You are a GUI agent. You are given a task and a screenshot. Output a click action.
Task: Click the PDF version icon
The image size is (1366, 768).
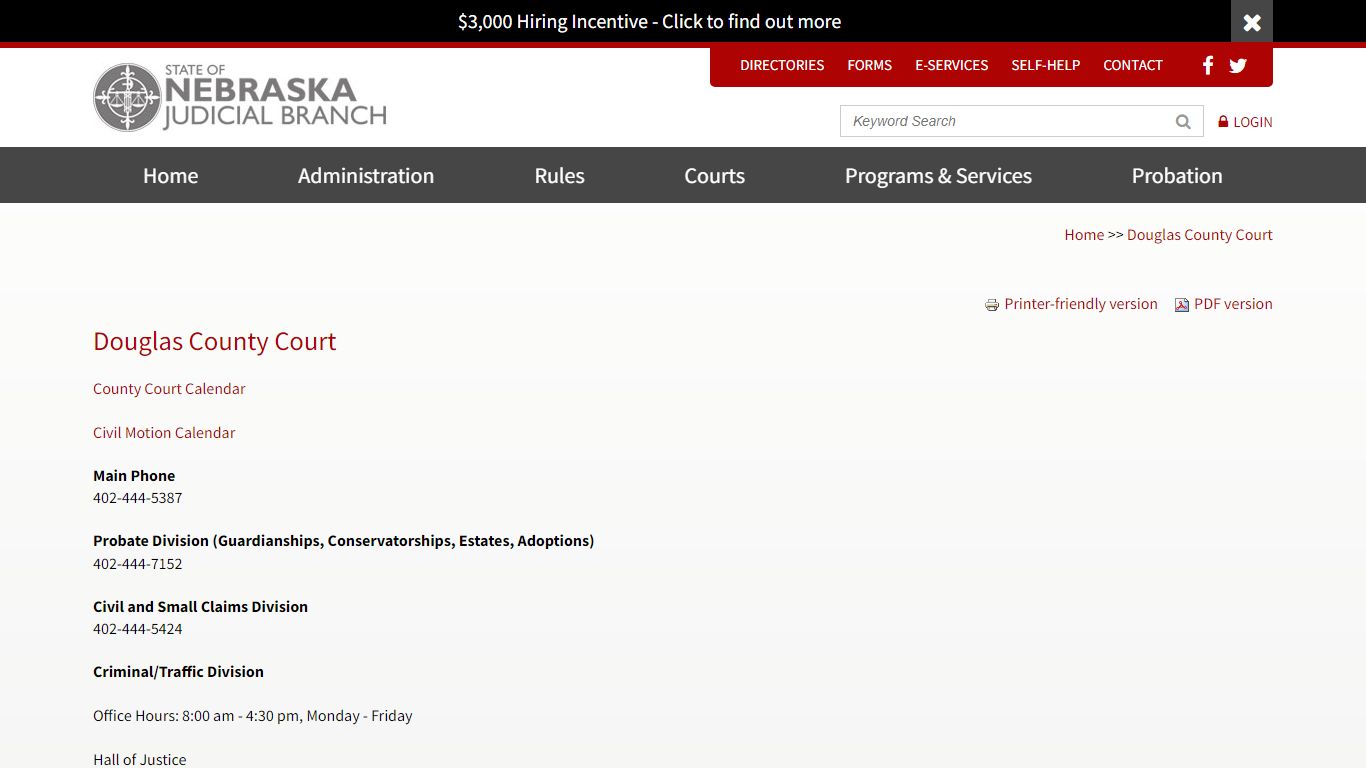[x=1182, y=305]
